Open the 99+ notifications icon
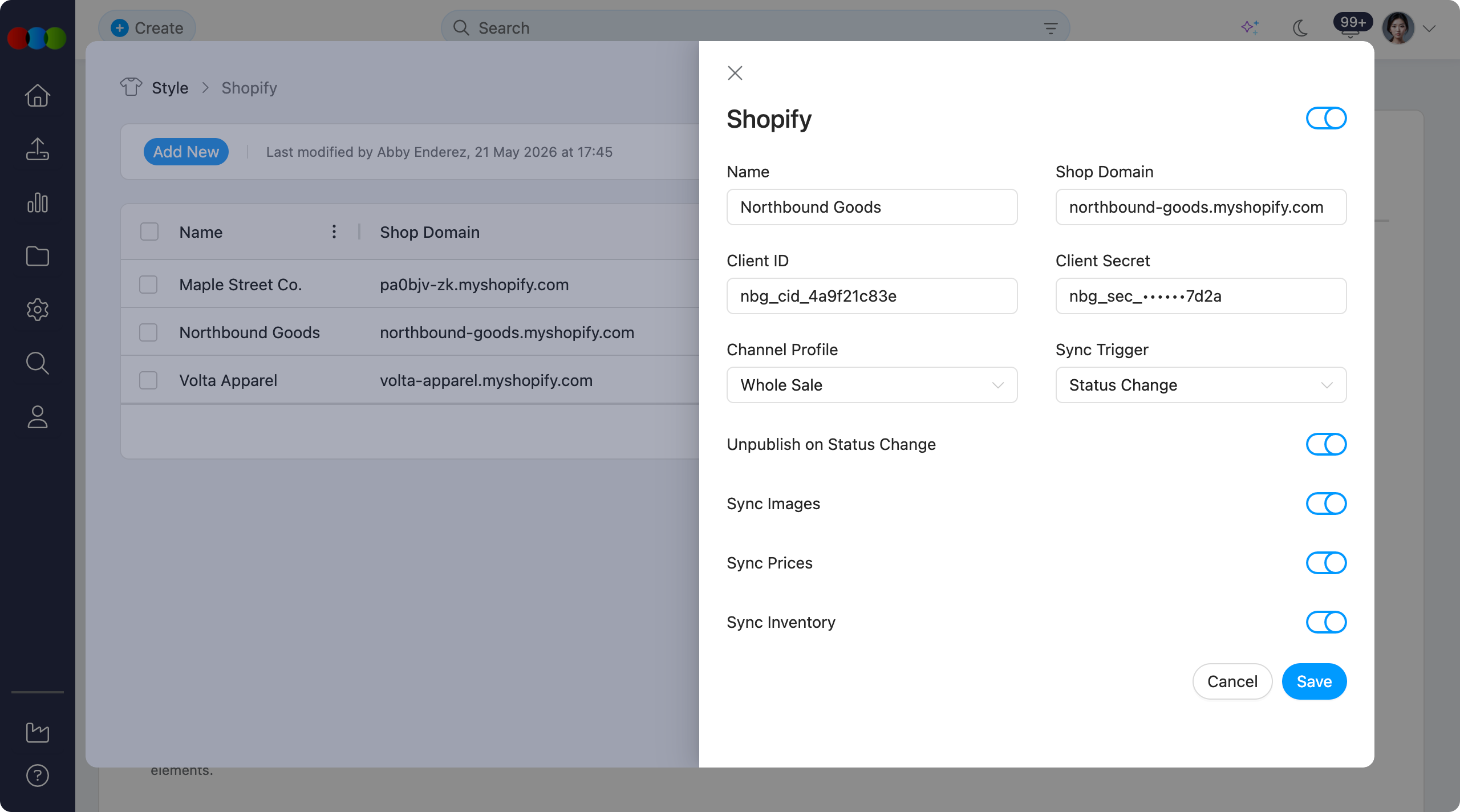The image size is (1460, 812). [1352, 25]
